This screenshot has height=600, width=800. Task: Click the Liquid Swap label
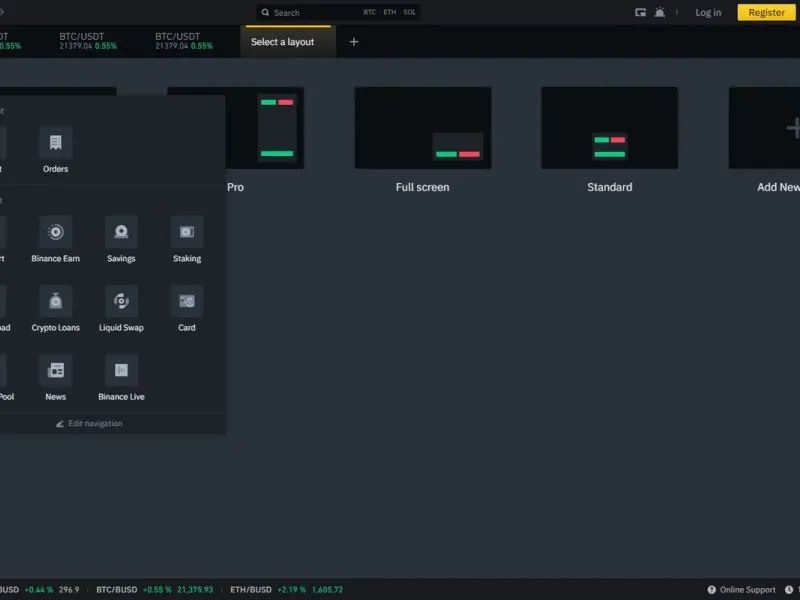click(121, 328)
